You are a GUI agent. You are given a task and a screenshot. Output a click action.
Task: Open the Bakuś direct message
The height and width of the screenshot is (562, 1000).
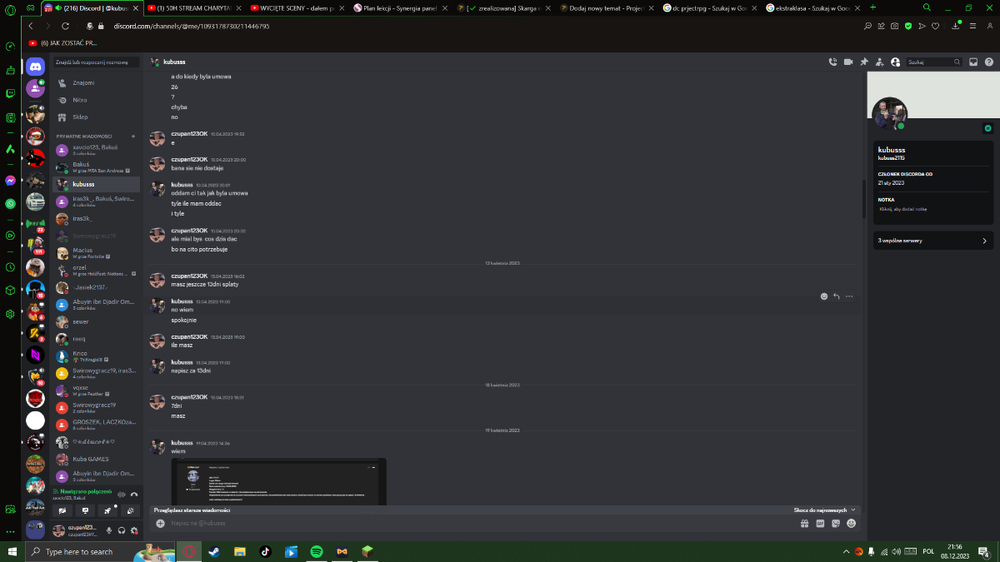click(96, 167)
